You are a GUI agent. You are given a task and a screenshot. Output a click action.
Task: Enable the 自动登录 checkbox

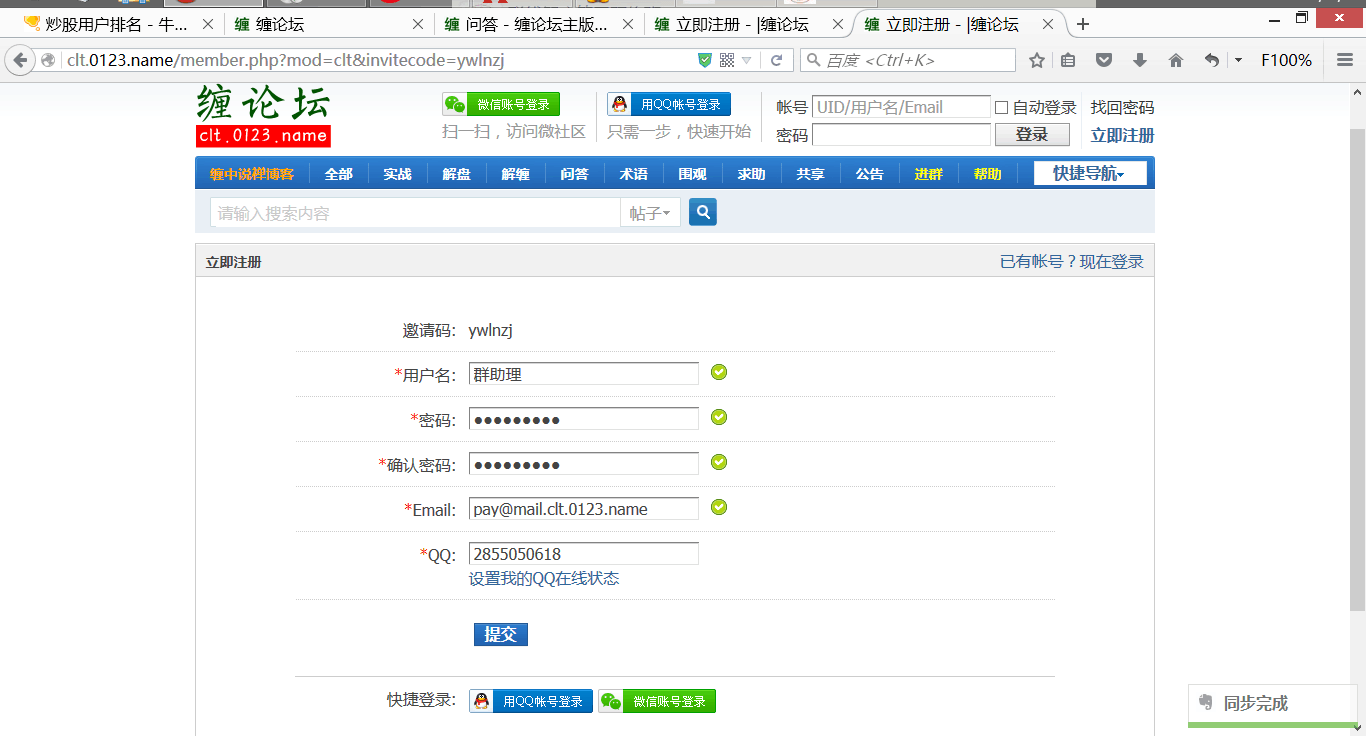(1001, 108)
